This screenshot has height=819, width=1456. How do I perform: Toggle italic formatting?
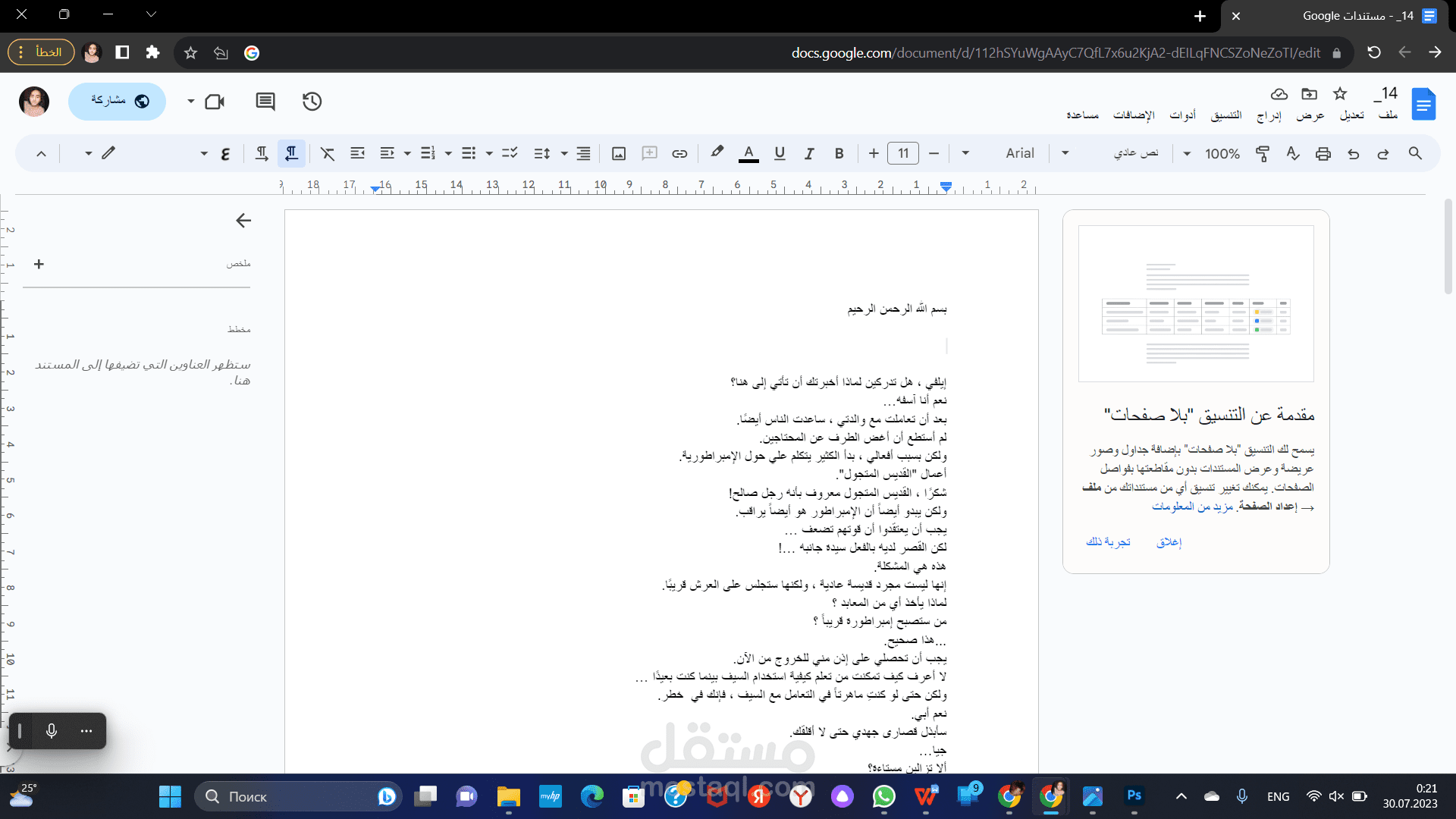(809, 154)
